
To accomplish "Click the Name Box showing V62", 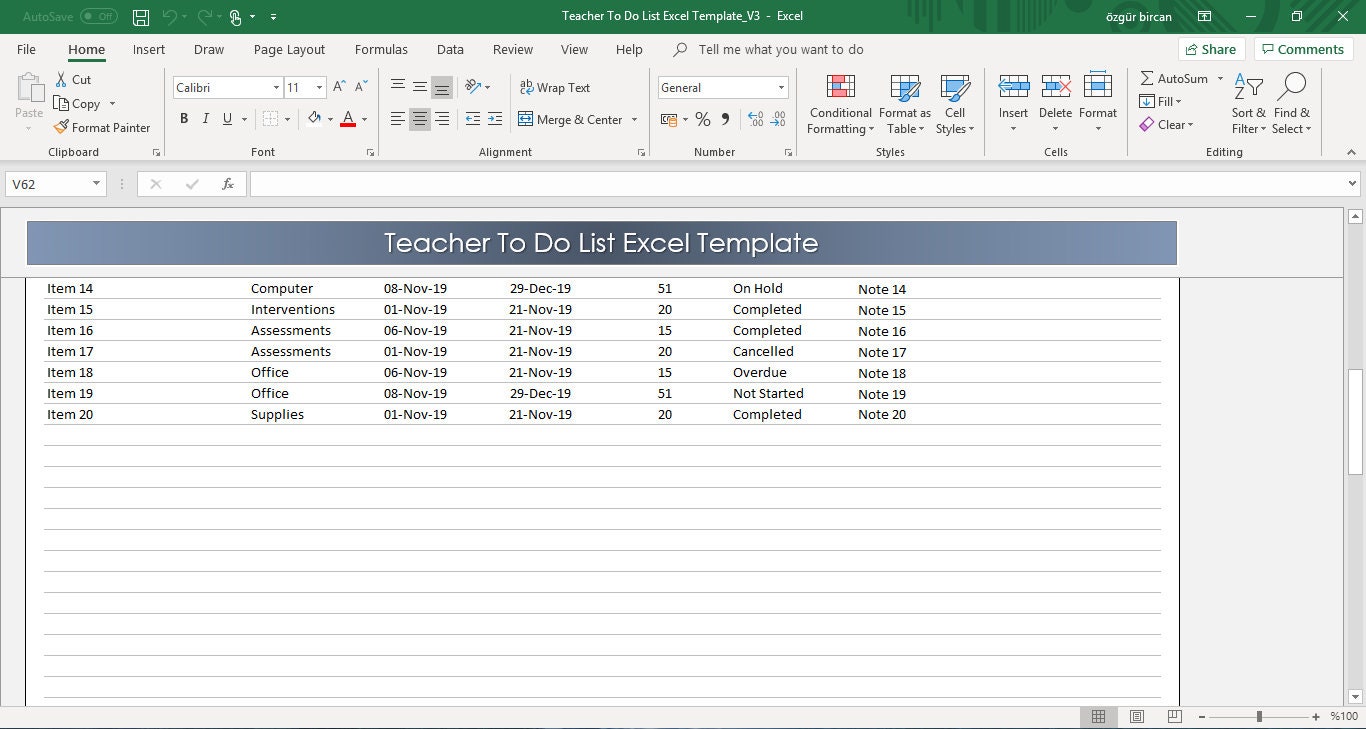I will click(x=48, y=183).
